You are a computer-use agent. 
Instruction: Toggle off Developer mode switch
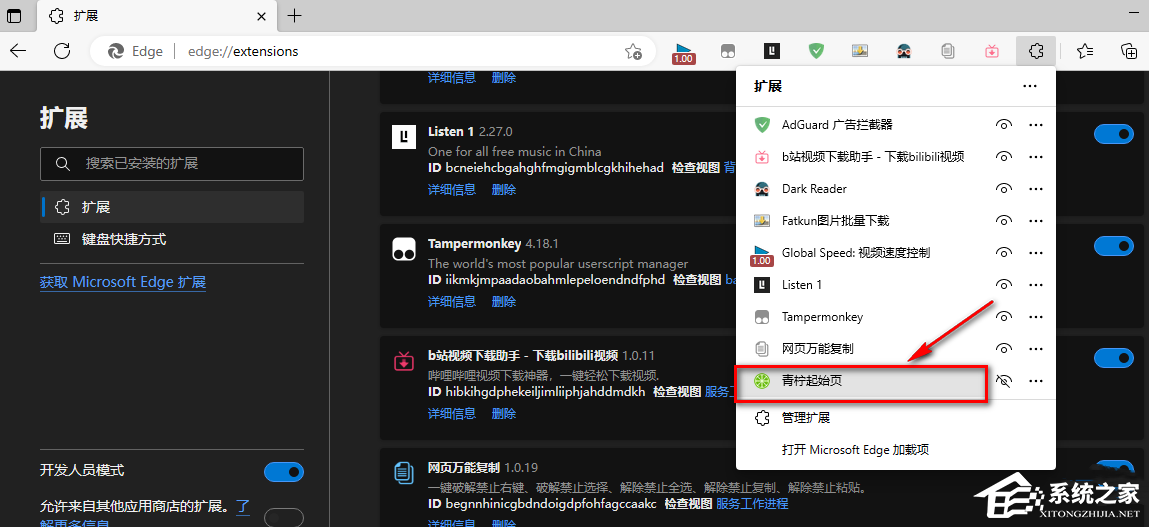[283, 471]
